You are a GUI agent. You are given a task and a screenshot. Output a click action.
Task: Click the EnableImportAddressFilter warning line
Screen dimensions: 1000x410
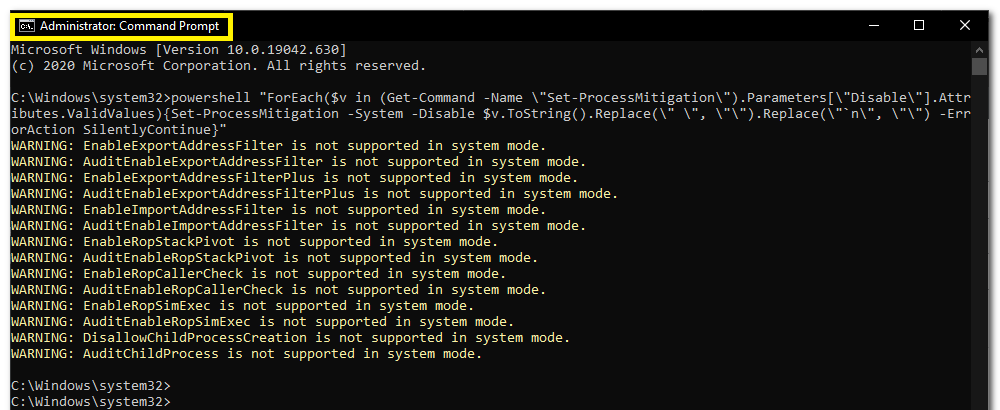tap(279, 209)
